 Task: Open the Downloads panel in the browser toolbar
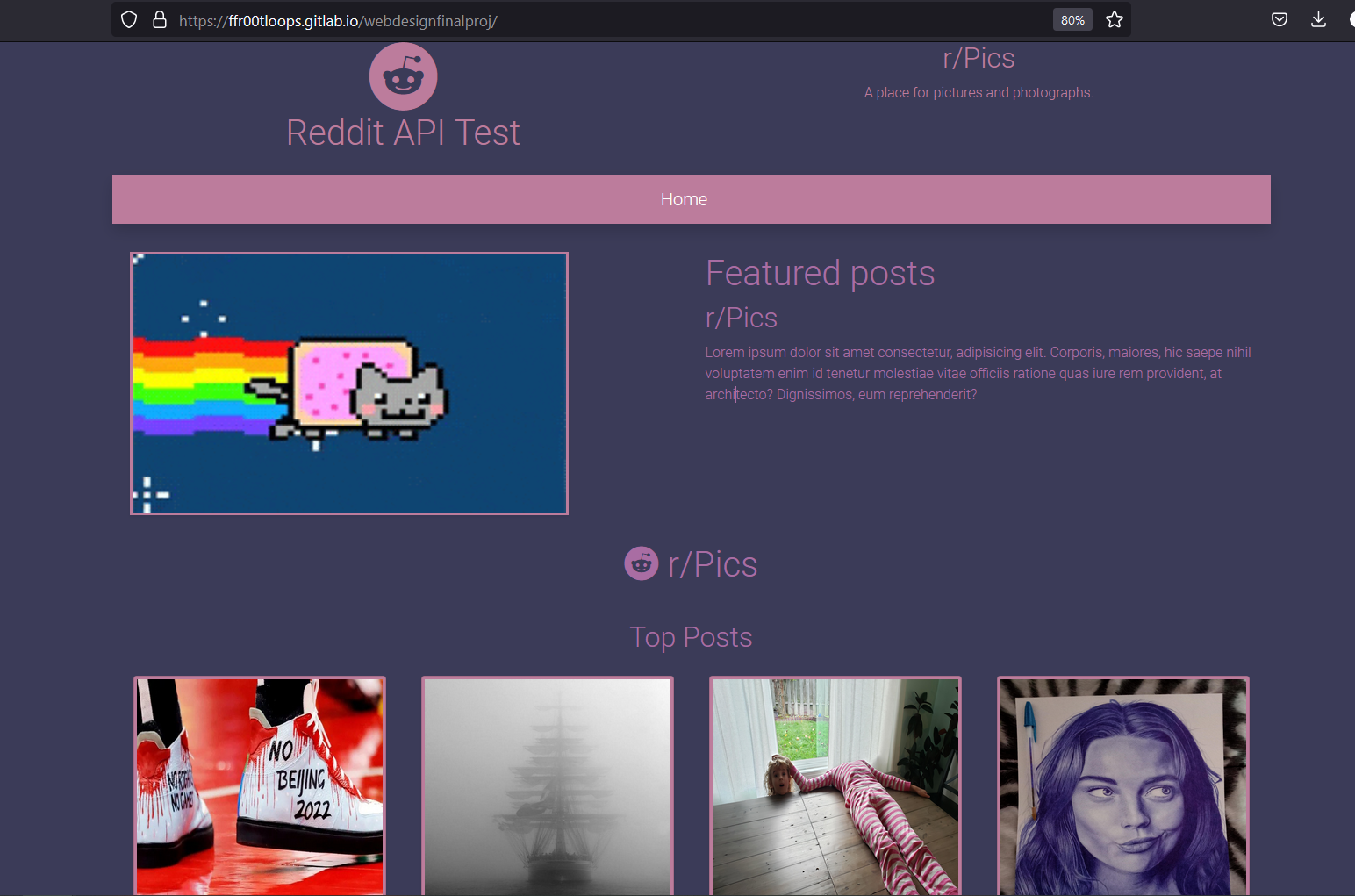[1318, 18]
